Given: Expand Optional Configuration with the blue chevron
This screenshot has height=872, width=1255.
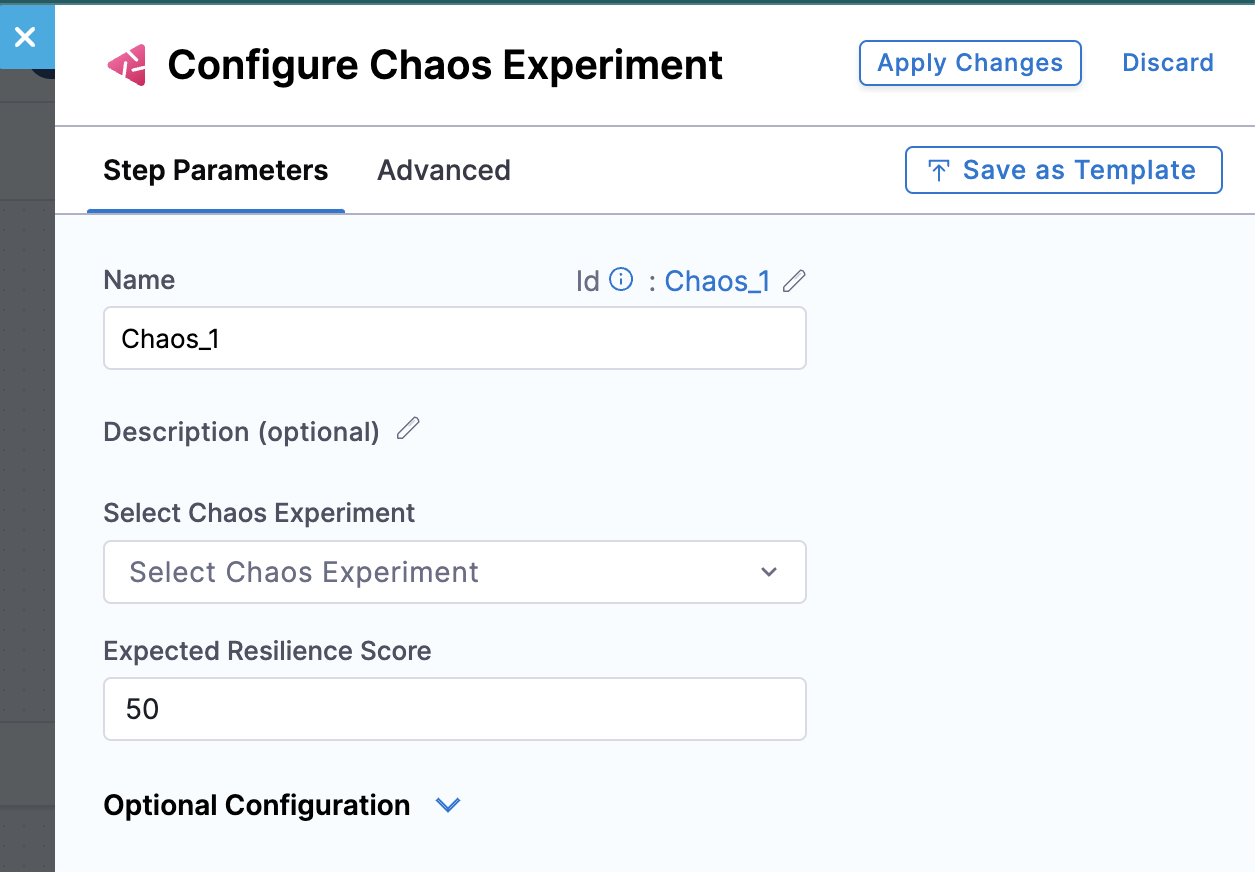Looking at the screenshot, I should pos(448,805).
